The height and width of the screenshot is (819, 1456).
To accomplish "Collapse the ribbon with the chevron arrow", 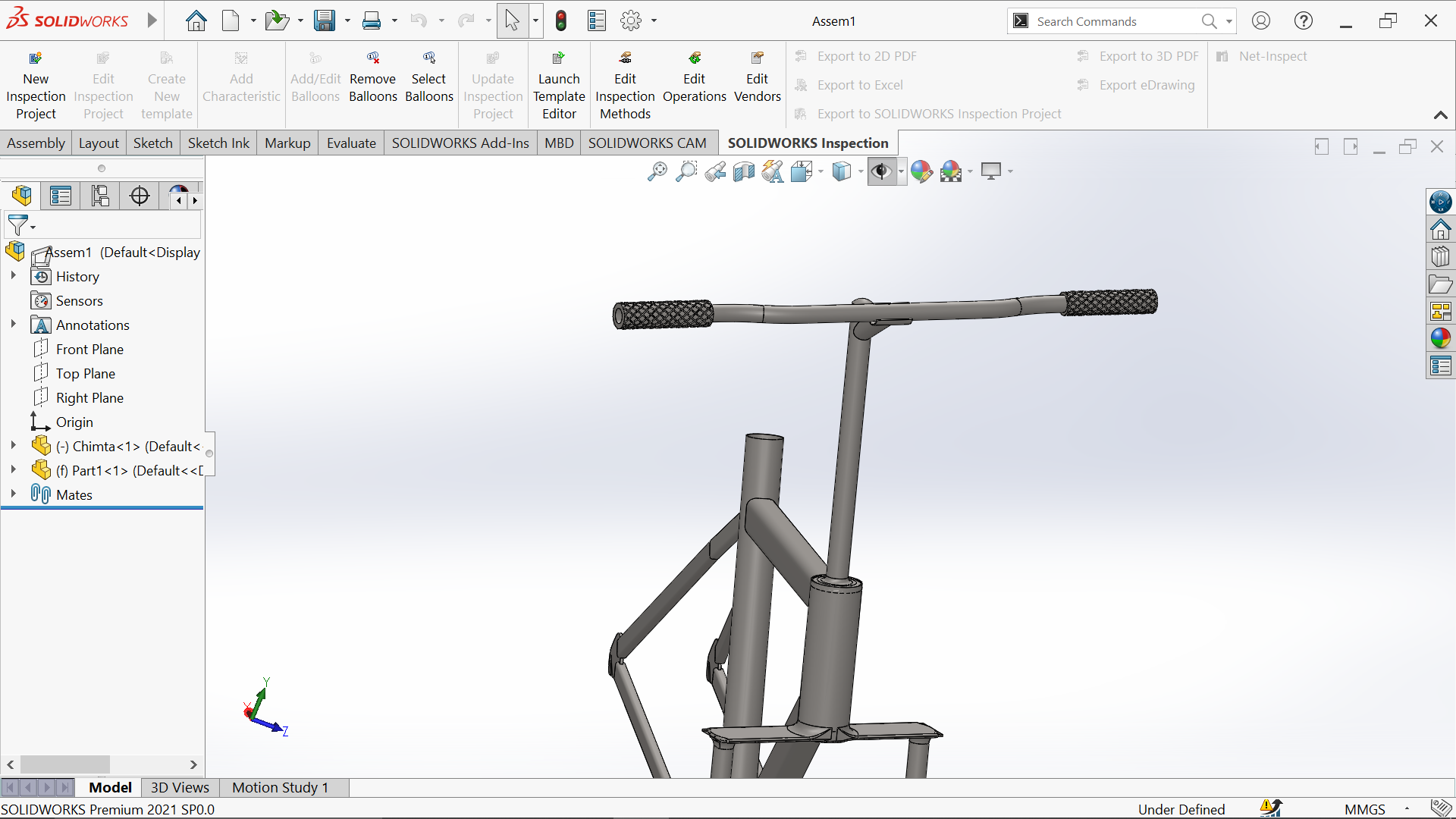I will point(1440,115).
